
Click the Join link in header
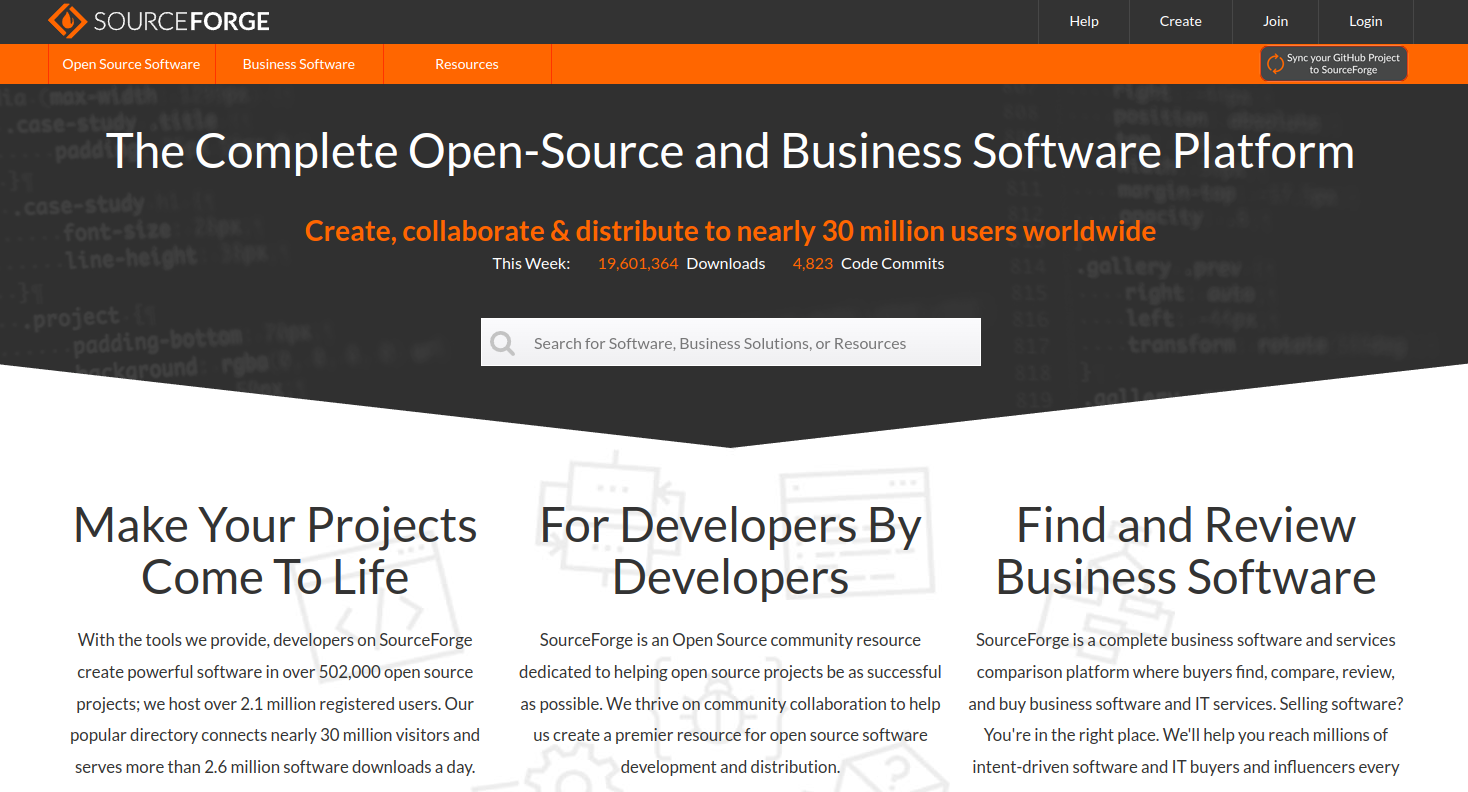click(x=1275, y=21)
